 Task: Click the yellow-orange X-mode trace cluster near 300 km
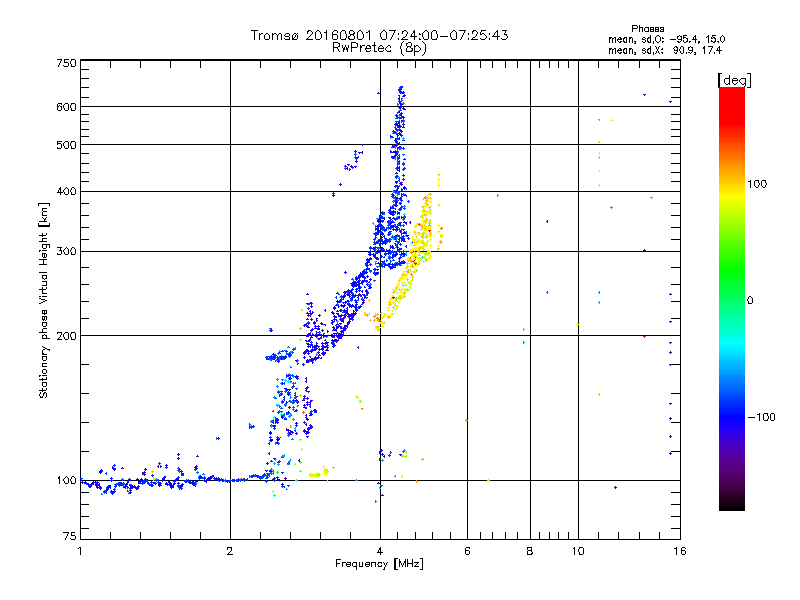[422, 240]
